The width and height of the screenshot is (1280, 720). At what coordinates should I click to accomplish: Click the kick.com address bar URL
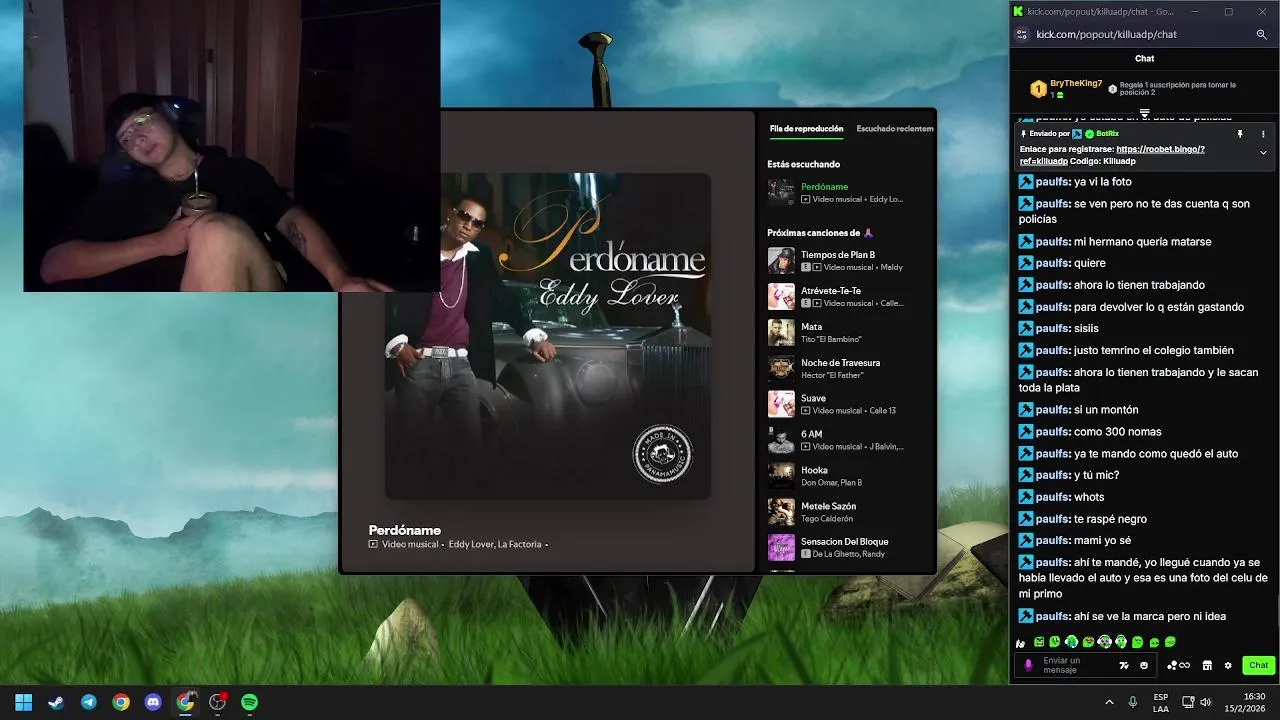pyautogui.click(x=1106, y=34)
